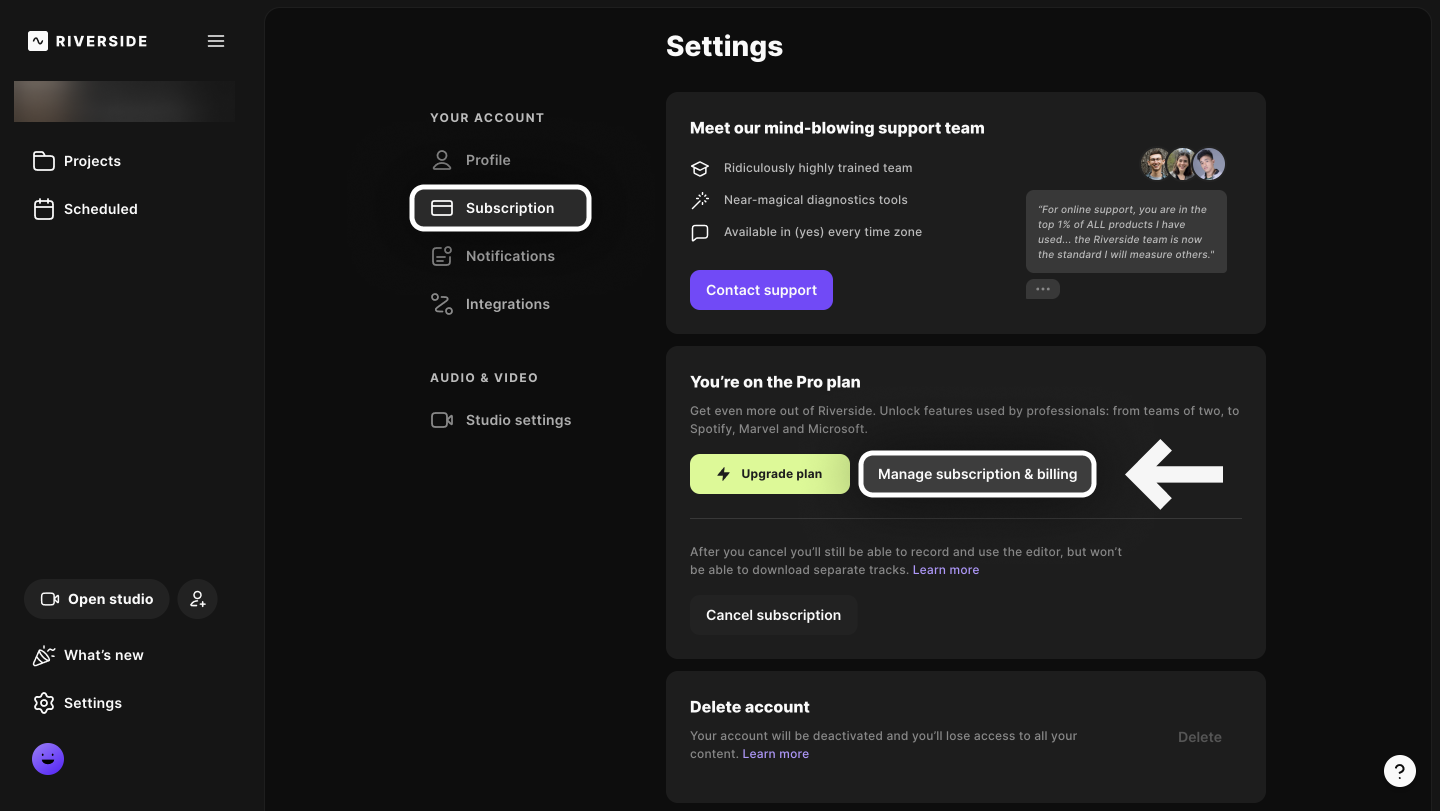This screenshot has height=811, width=1440.
Task: Click the help question mark button
Action: tap(1400, 771)
